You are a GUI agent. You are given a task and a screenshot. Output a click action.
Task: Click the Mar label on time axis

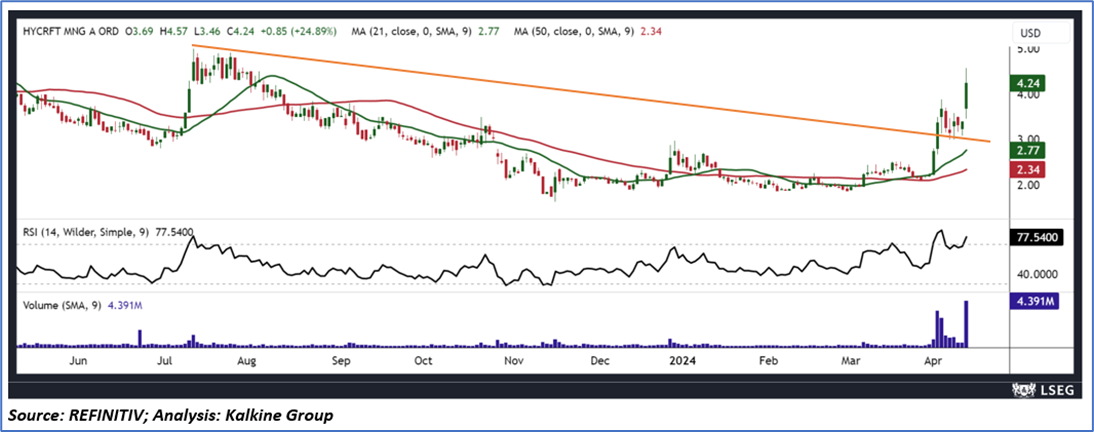[x=850, y=361]
